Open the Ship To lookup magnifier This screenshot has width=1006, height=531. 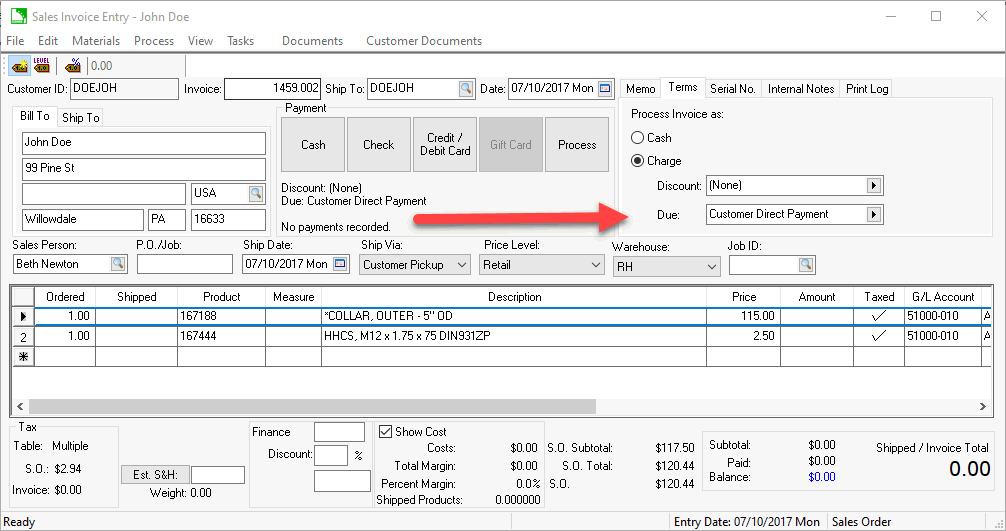[x=466, y=89]
